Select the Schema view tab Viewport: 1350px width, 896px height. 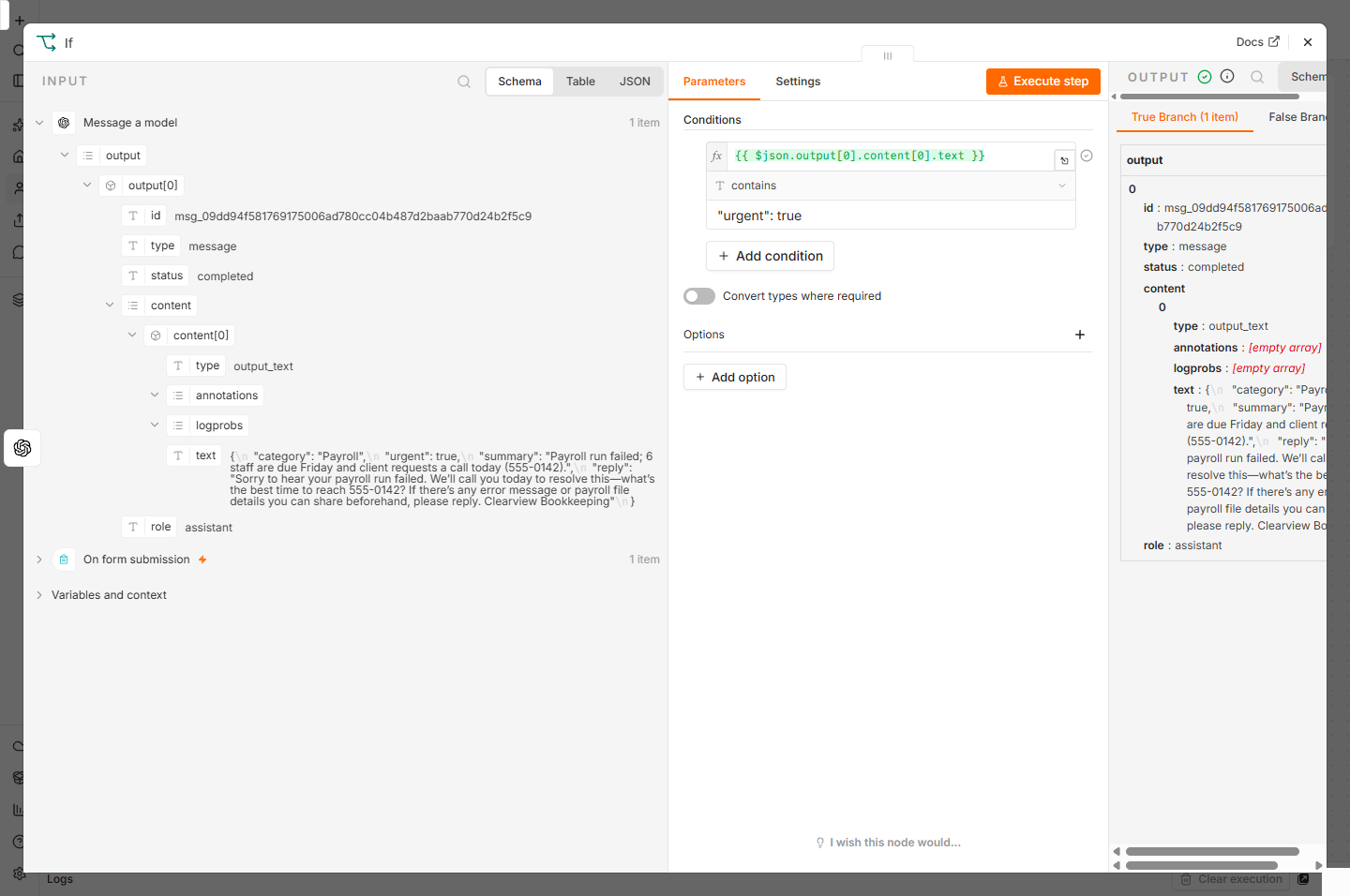(x=519, y=82)
